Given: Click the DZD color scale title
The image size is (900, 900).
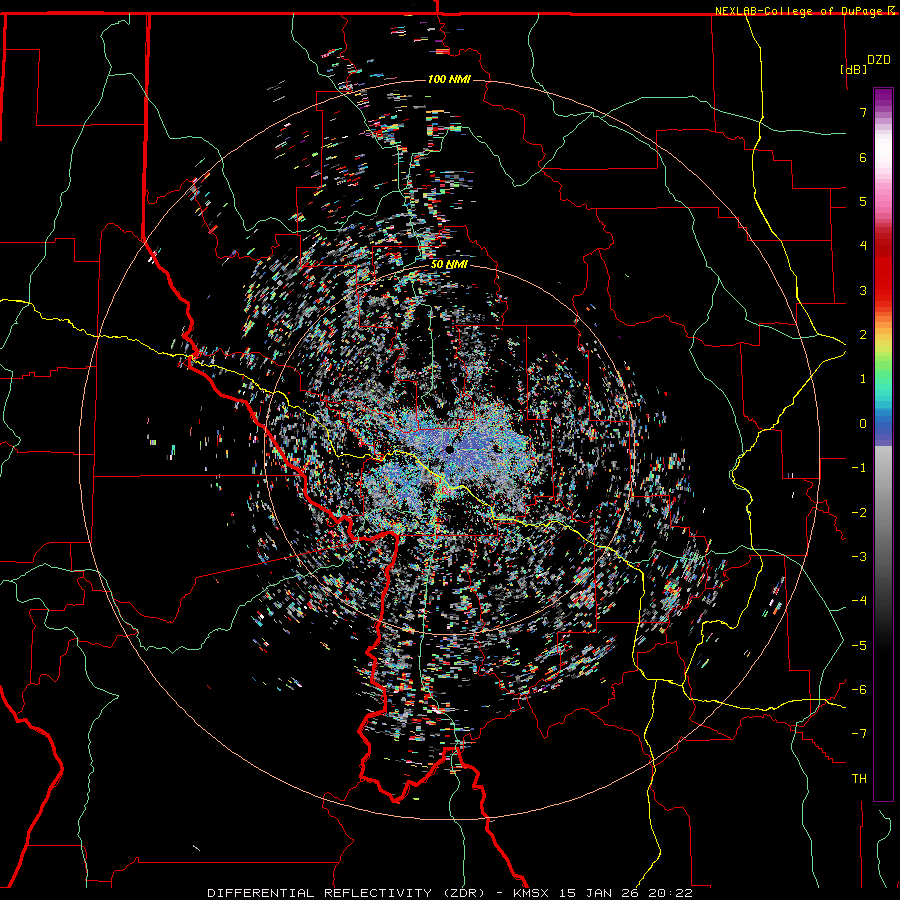Looking at the screenshot, I should click(879, 60).
